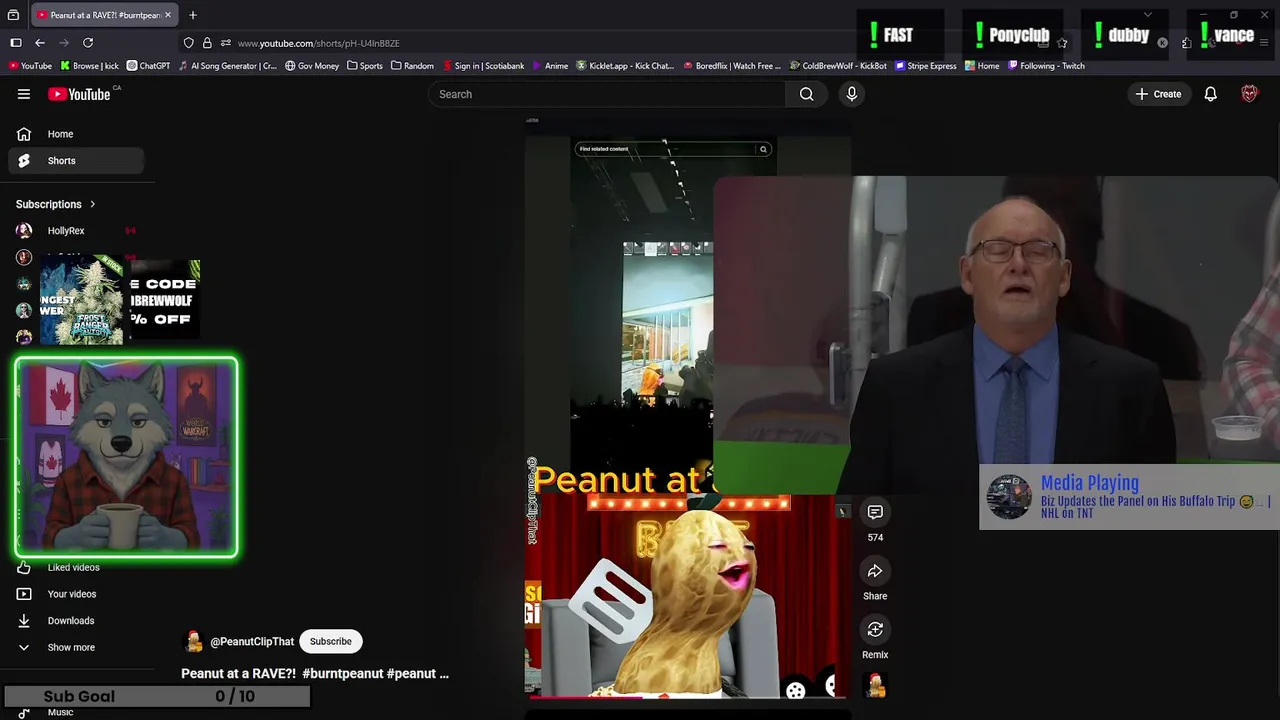Select Home in the sidebar
Image resolution: width=1280 pixels, height=720 pixels.
click(x=76, y=134)
